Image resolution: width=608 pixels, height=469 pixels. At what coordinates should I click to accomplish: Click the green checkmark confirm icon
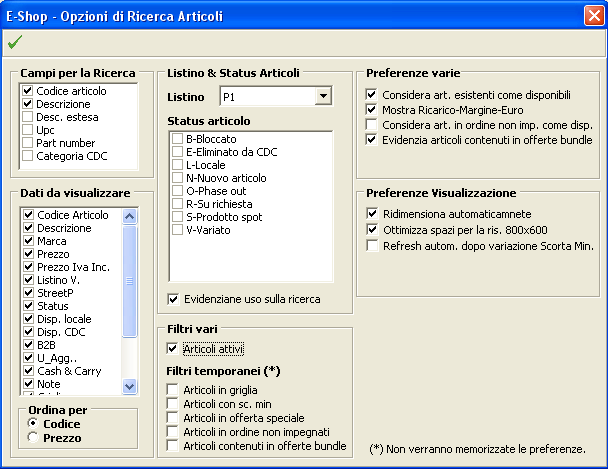tap(15, 42)
